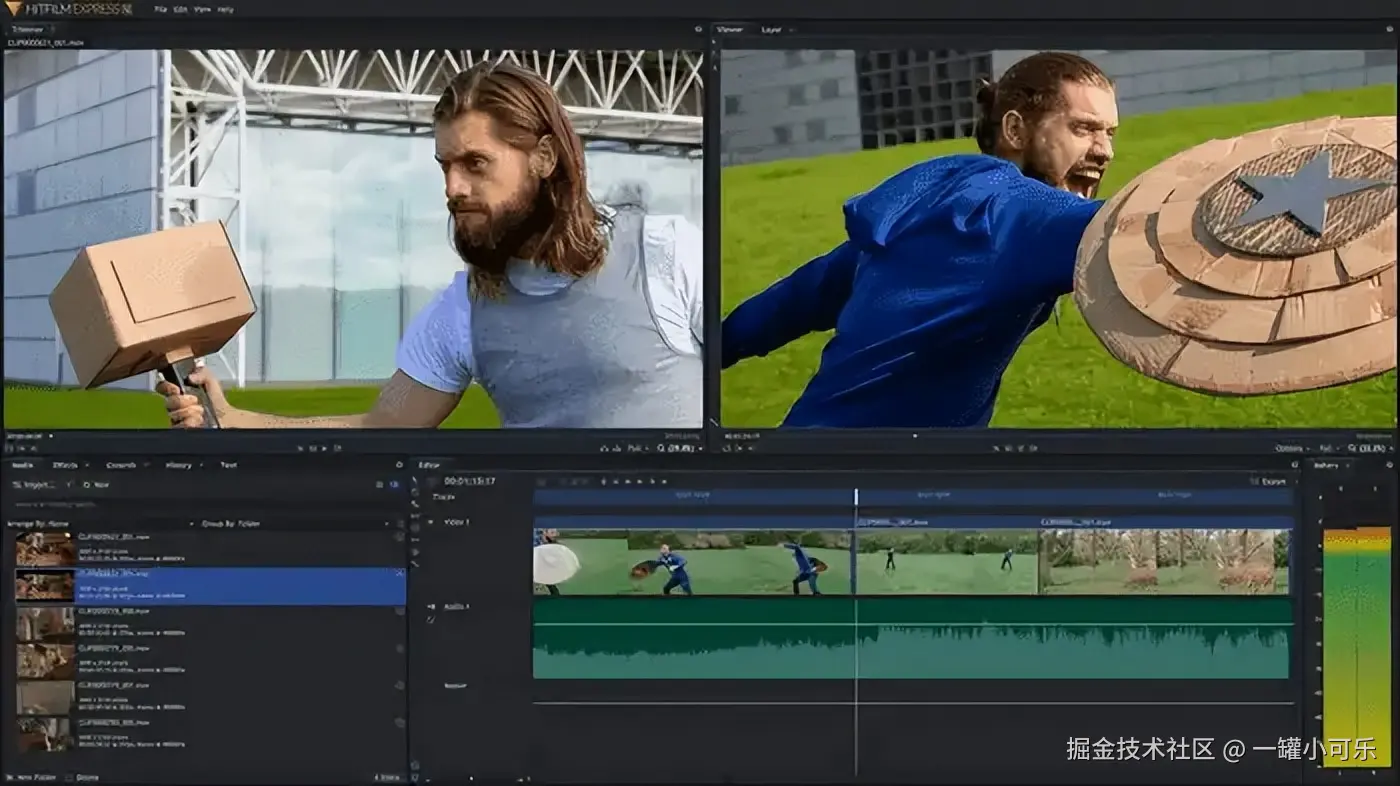This screenshot has width=1400, height=786.
Task: Click the timeline timecode 00:01:15:17
Action: tap(470, 481)
